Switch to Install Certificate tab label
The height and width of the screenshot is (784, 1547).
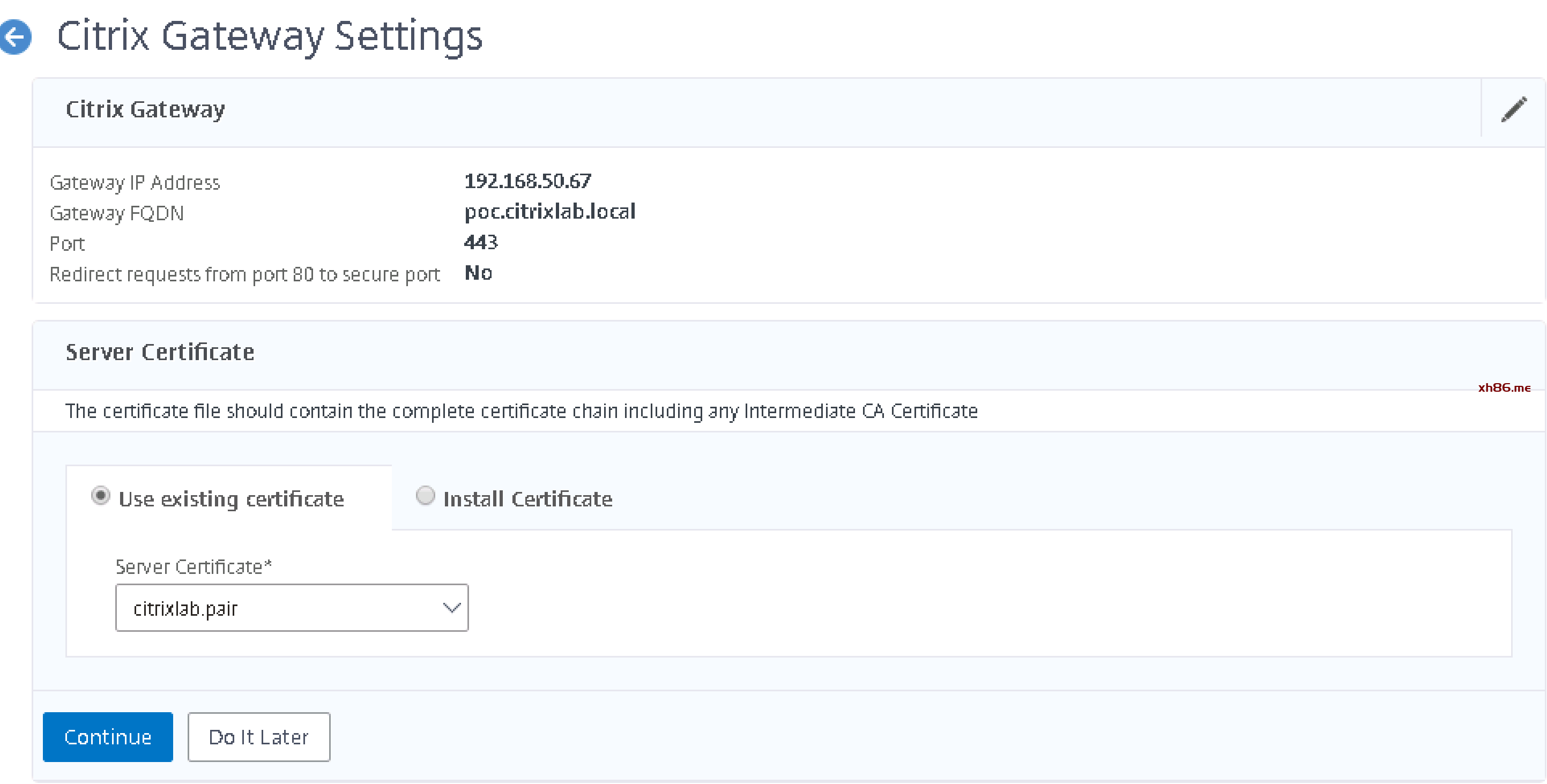pyautogui.click(x=527, y=499)
